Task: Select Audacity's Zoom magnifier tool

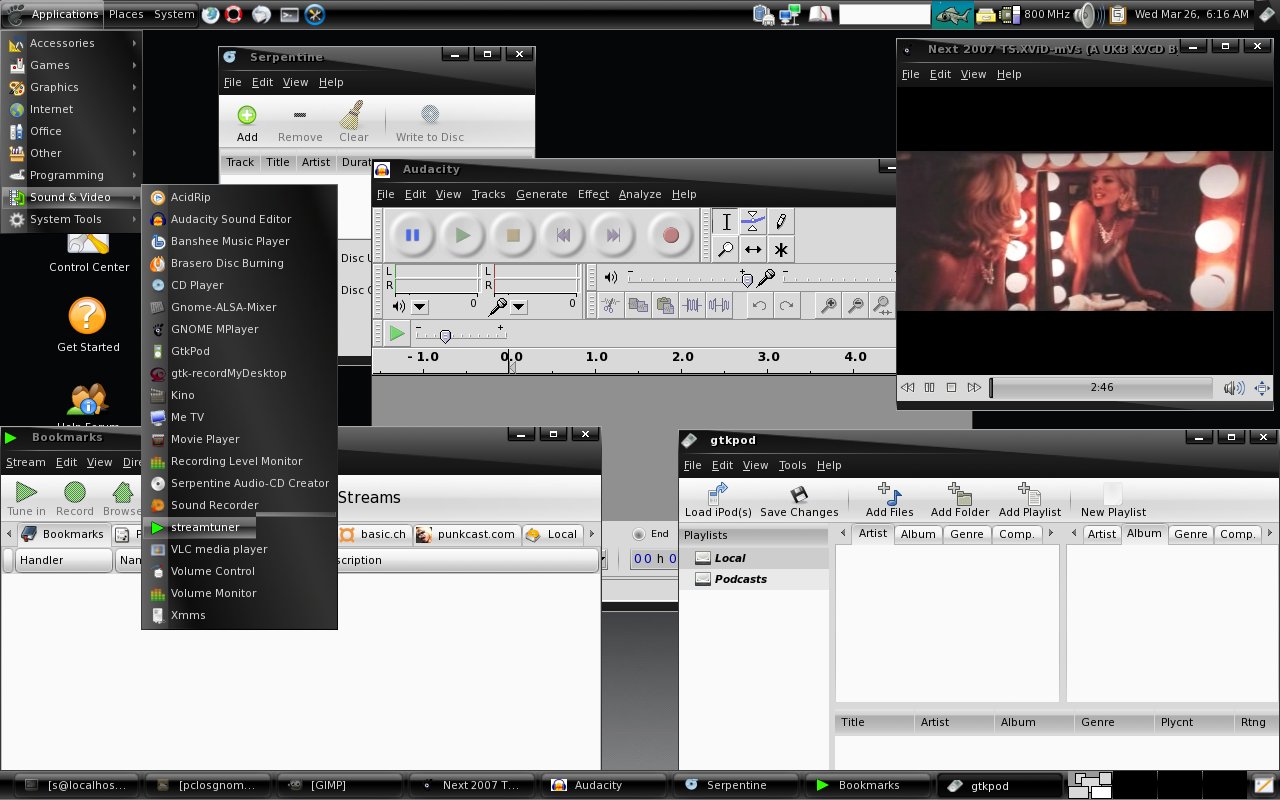Action: tap(726, 249)
